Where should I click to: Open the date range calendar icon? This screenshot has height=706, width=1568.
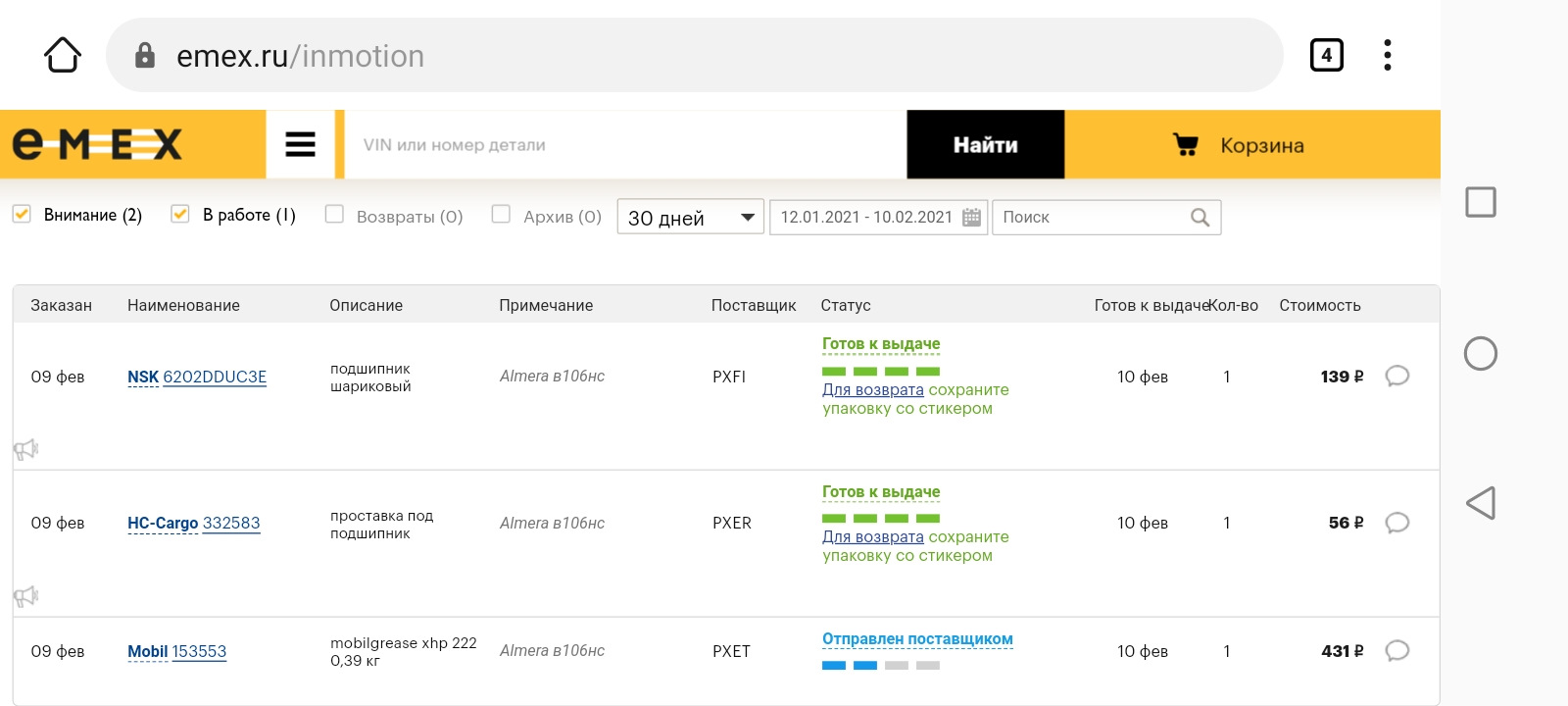[x=971, y=217]
